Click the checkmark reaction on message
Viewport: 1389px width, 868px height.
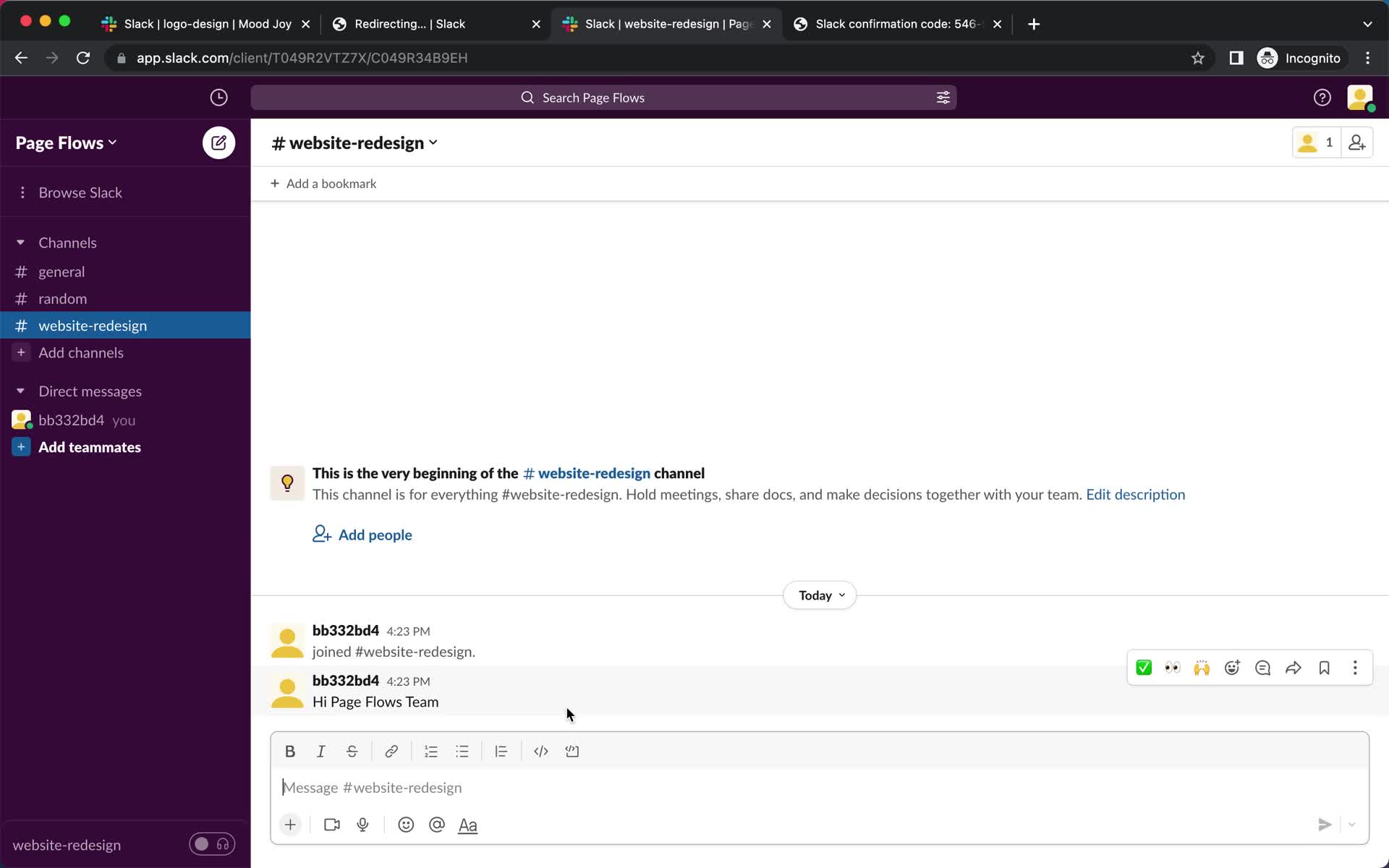1144,668
